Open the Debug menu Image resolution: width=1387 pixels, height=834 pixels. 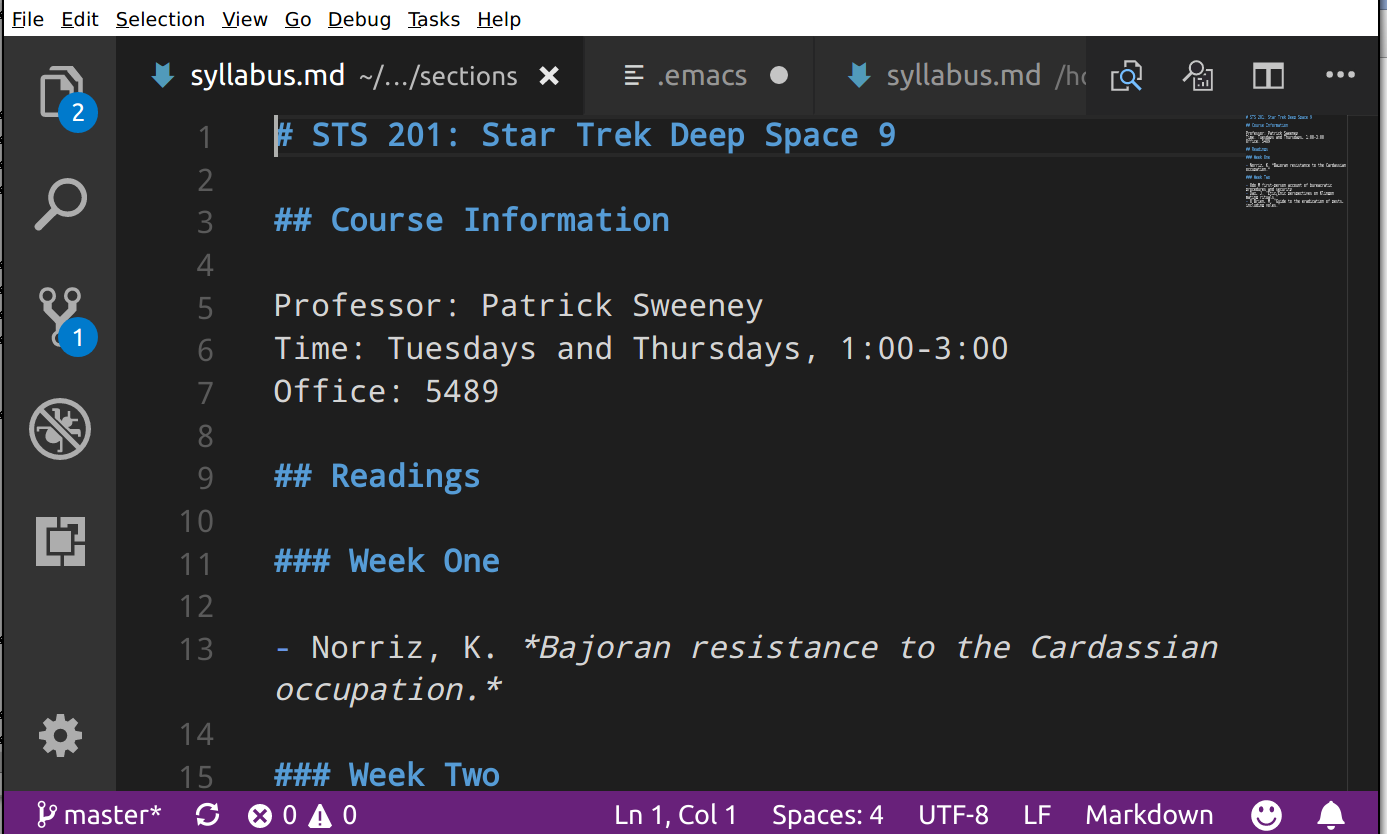[360, 19]
